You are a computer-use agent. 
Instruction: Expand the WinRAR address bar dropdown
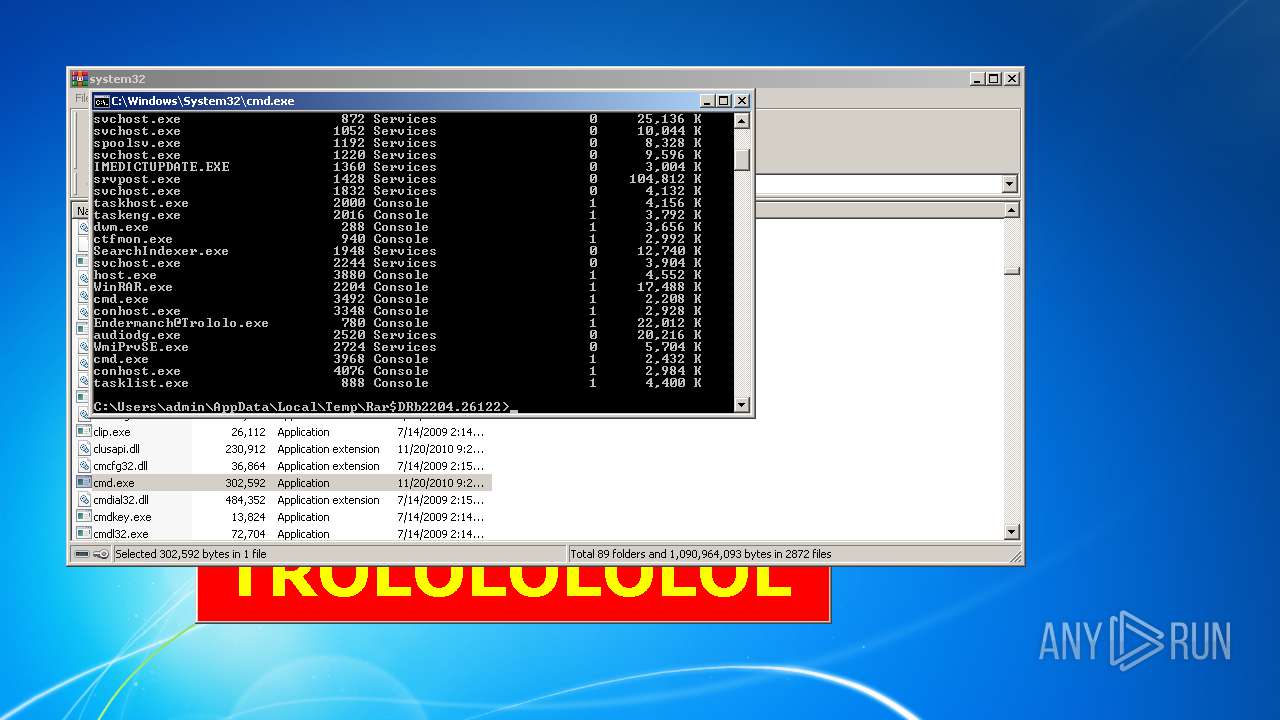tap(1009, 184)
